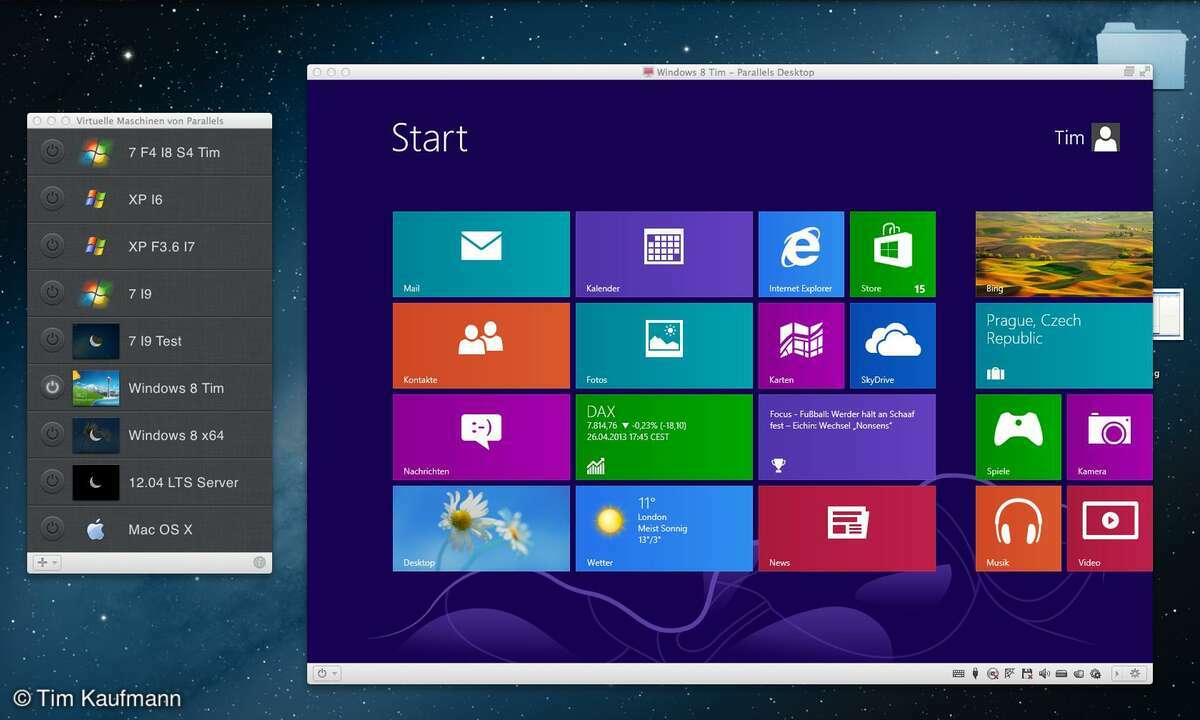1200x720 pixels.
Task: Open the red News tile
Action: click(847, 528)
